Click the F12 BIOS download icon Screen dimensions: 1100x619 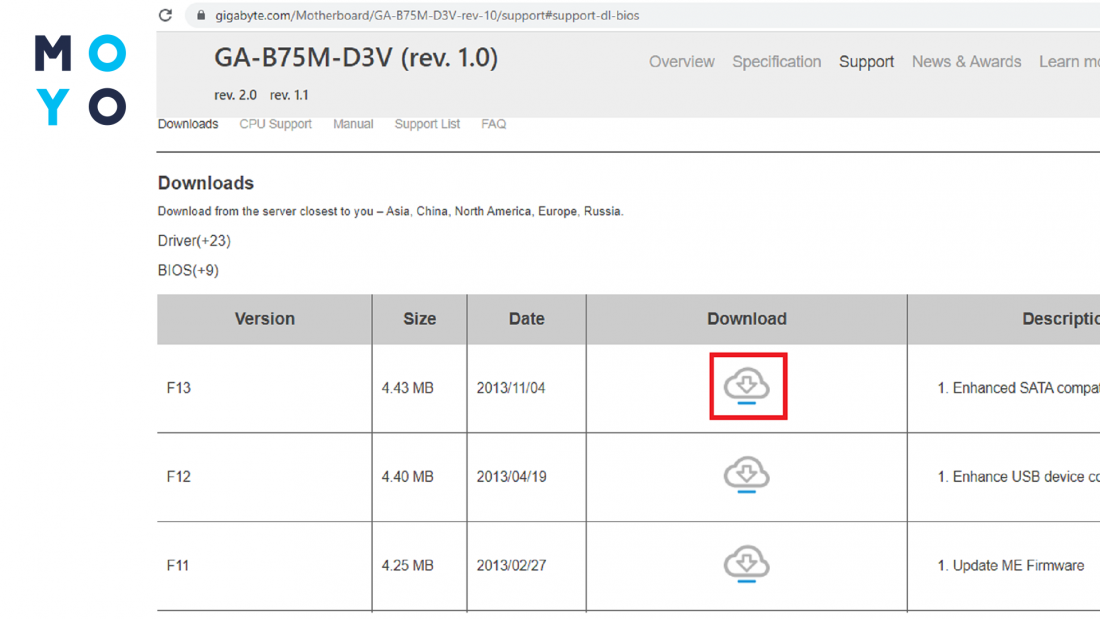[x=747, y=474]
